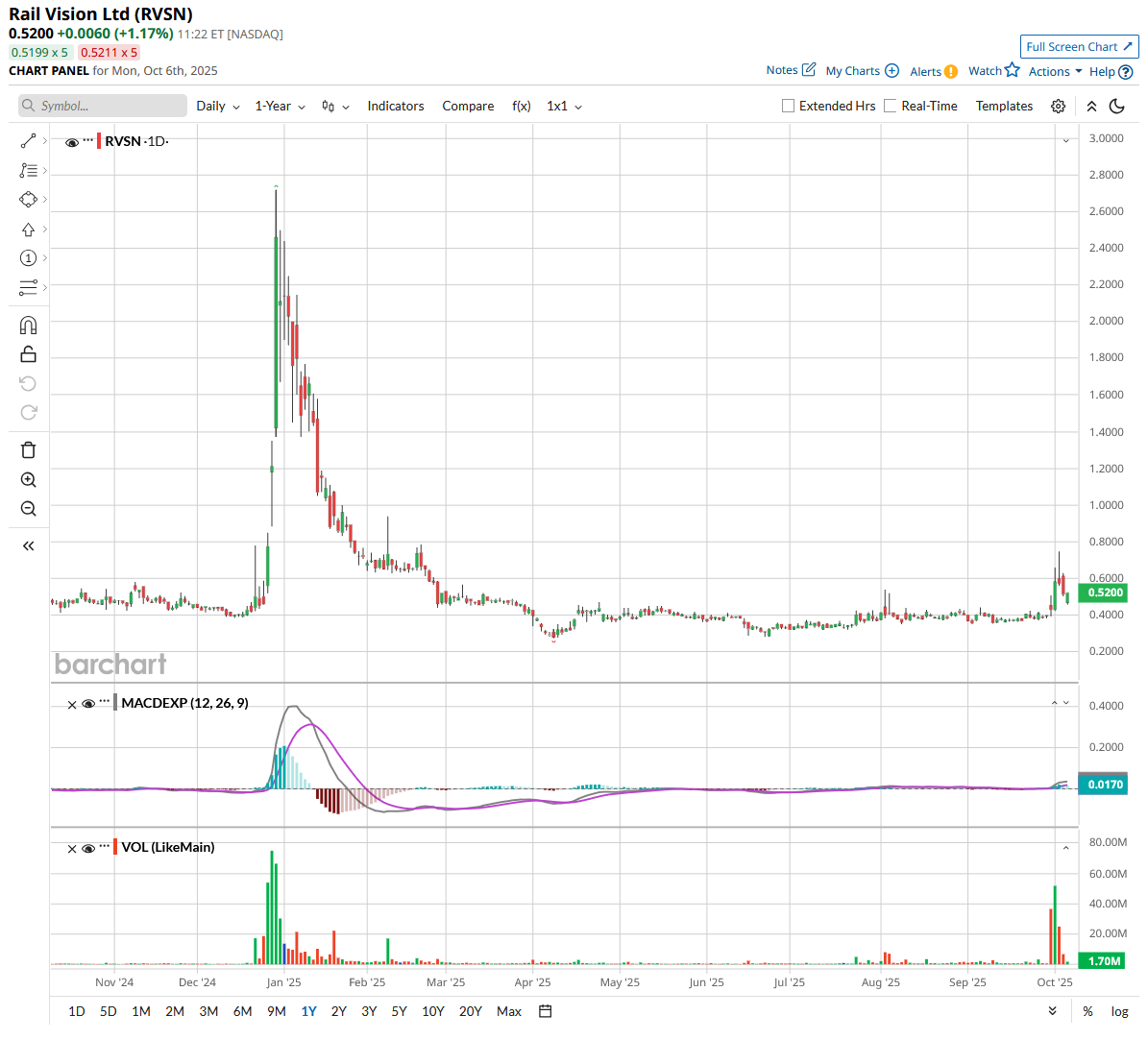Toggle RVSN price series visibility eye
The width and height of the screenshot is (1148, 1040).
(72, 143)
